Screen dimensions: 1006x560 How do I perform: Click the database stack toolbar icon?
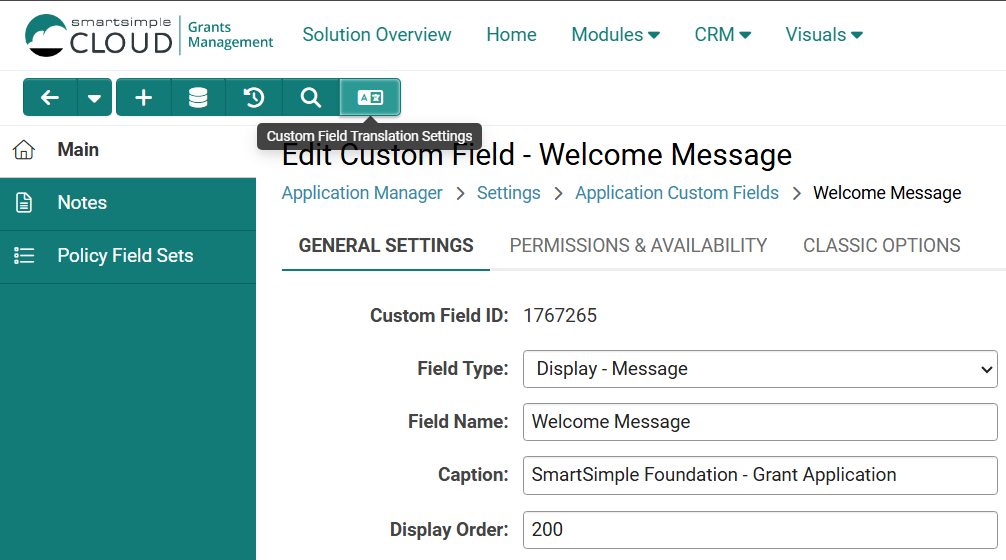point(198,98)
